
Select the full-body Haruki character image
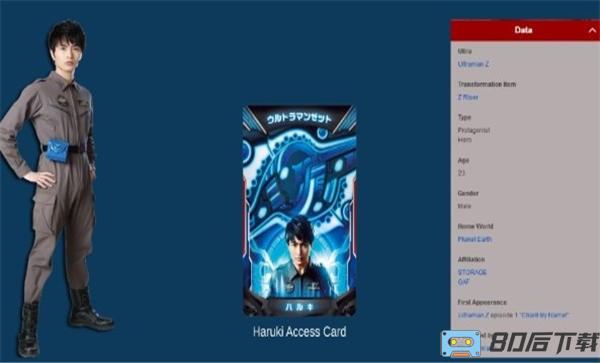(x=57, y=187)
